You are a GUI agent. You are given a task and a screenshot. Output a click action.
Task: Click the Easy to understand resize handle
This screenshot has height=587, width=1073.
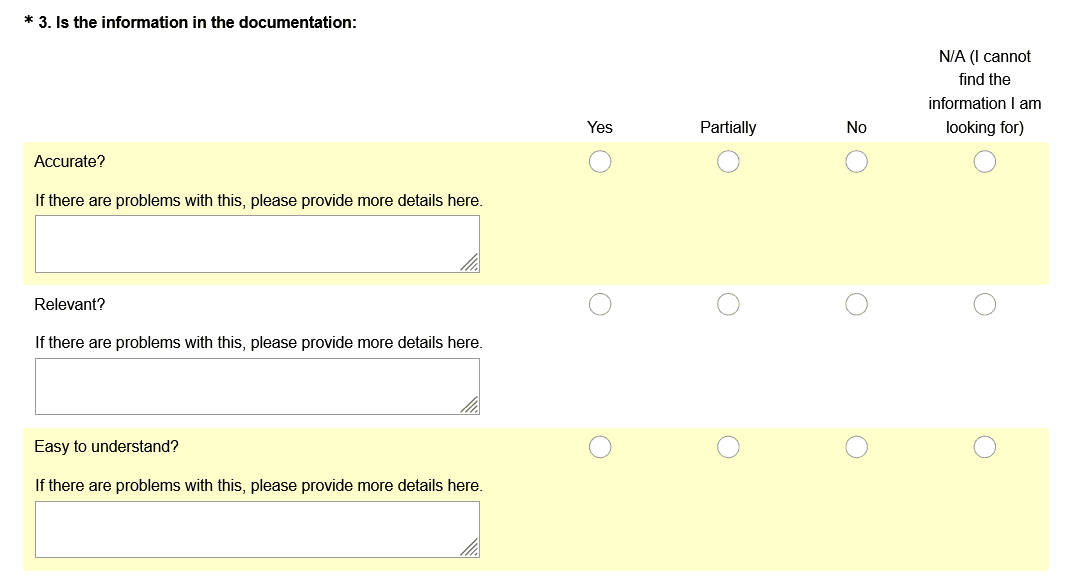470,548
